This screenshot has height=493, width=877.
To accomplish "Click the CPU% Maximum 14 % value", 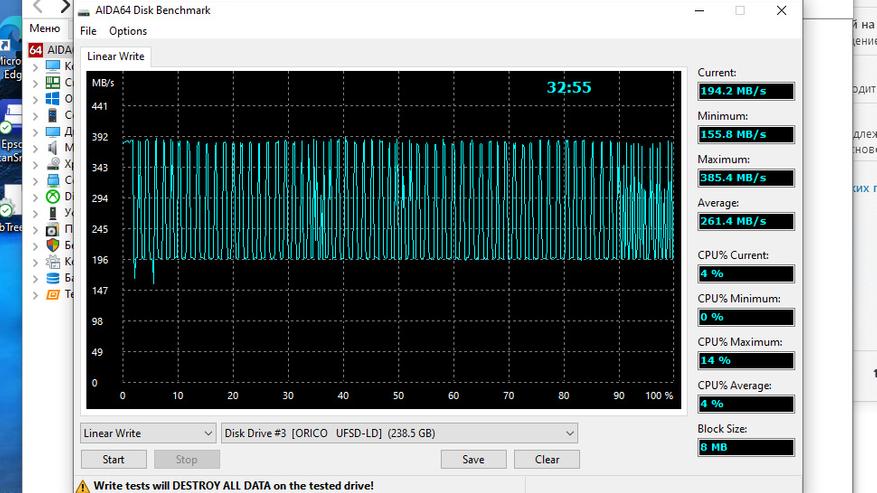I will click(x=746, y=360).
